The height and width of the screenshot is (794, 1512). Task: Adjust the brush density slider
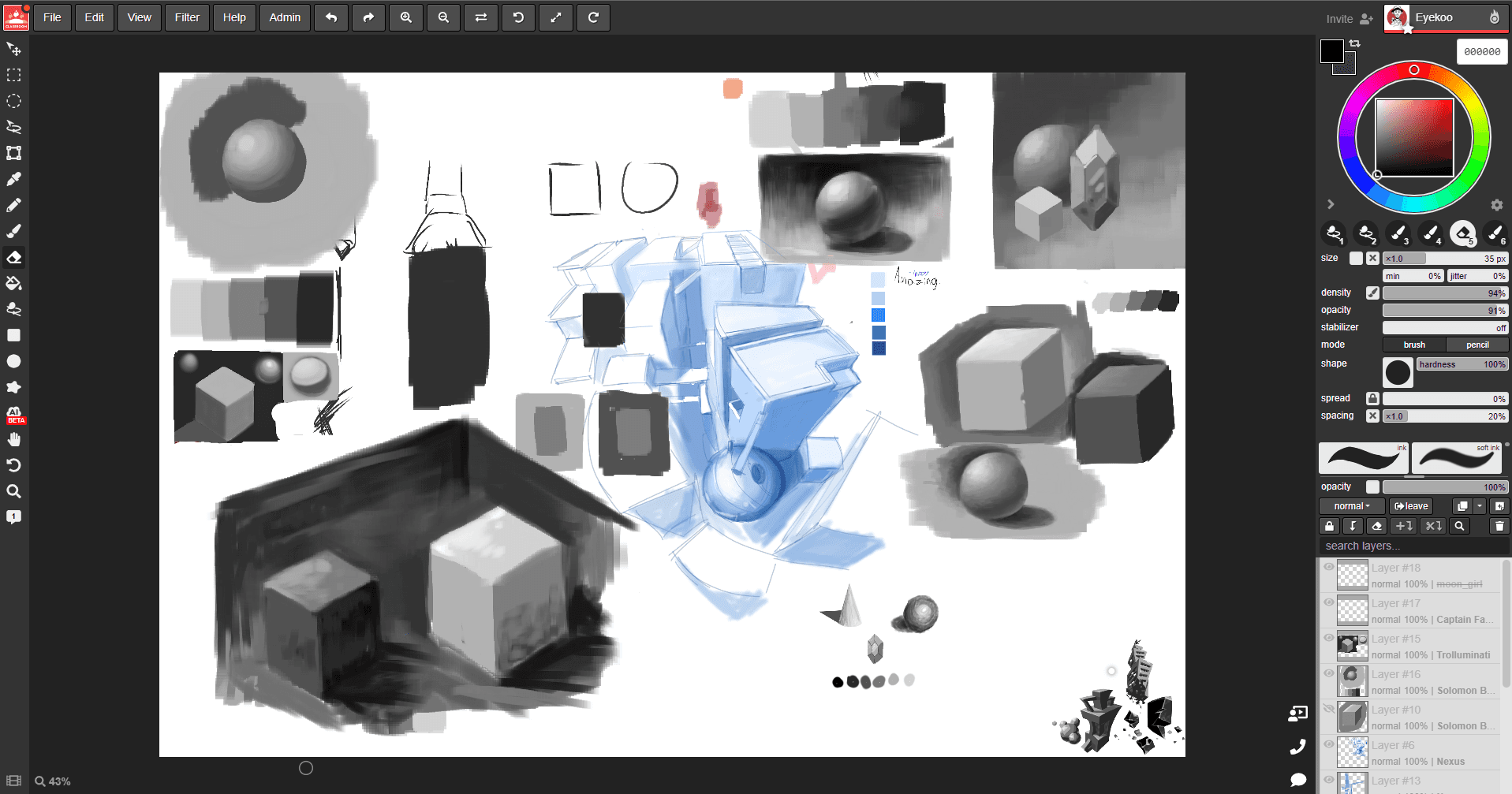pos(1444,293)
